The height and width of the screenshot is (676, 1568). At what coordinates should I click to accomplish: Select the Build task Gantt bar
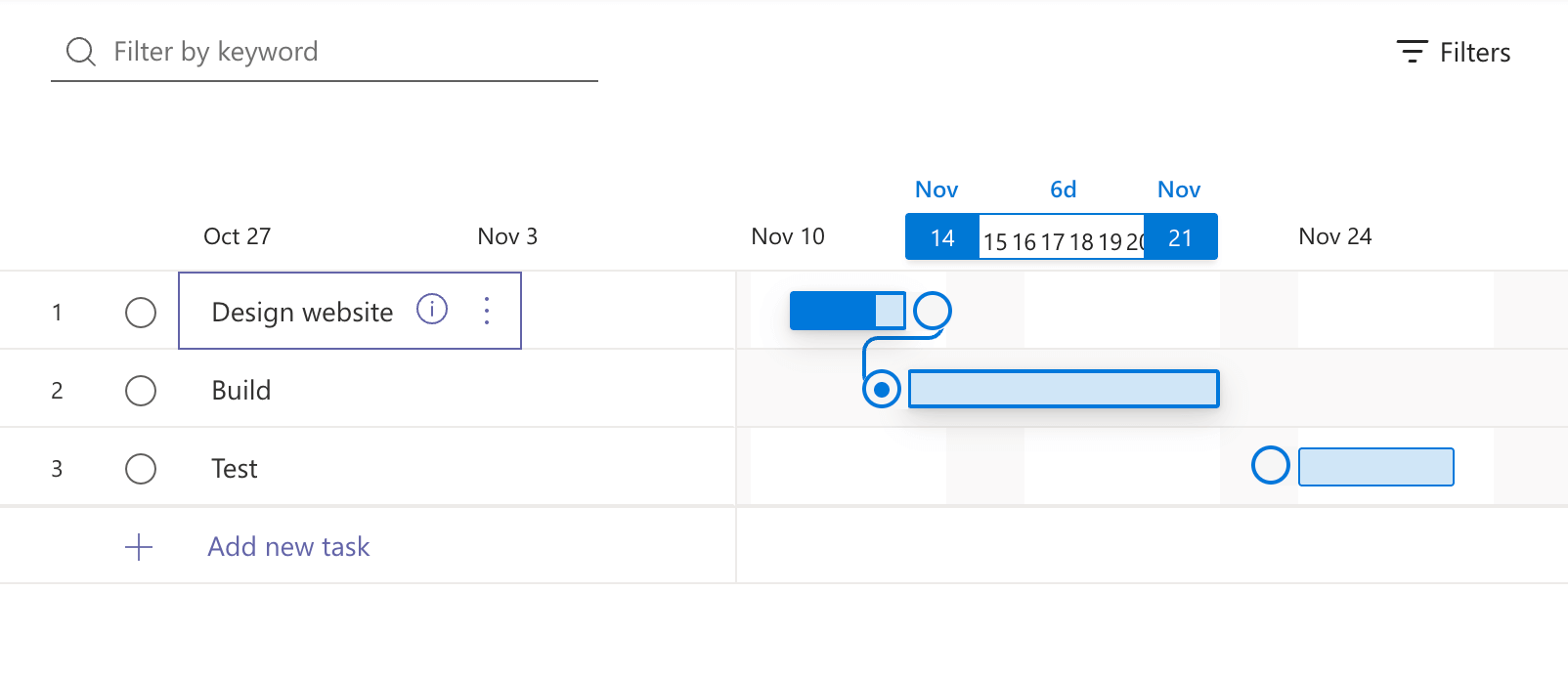click(1064, 389)
